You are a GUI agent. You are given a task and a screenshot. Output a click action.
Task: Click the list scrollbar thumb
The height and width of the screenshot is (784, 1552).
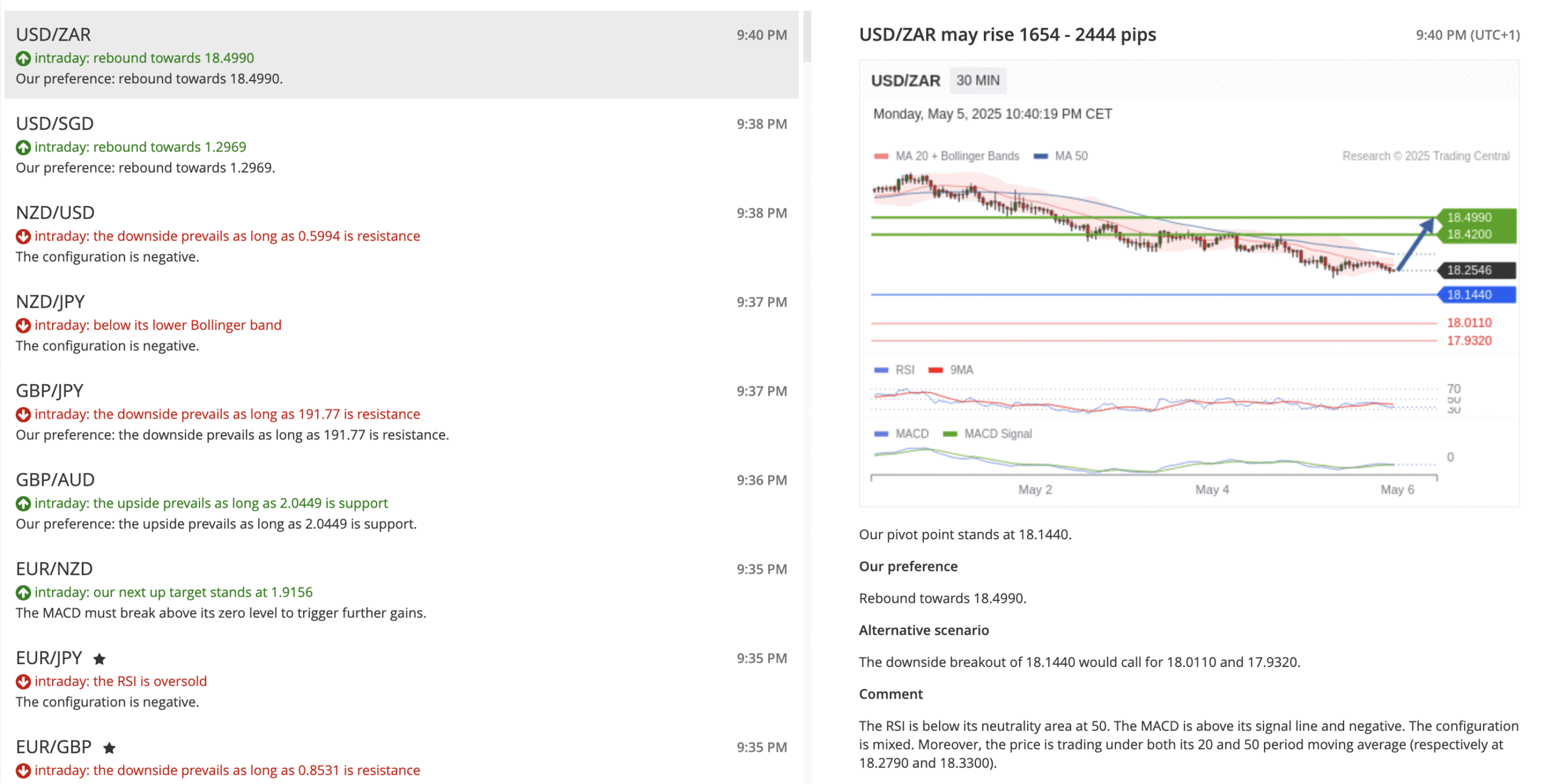(807, 36)
